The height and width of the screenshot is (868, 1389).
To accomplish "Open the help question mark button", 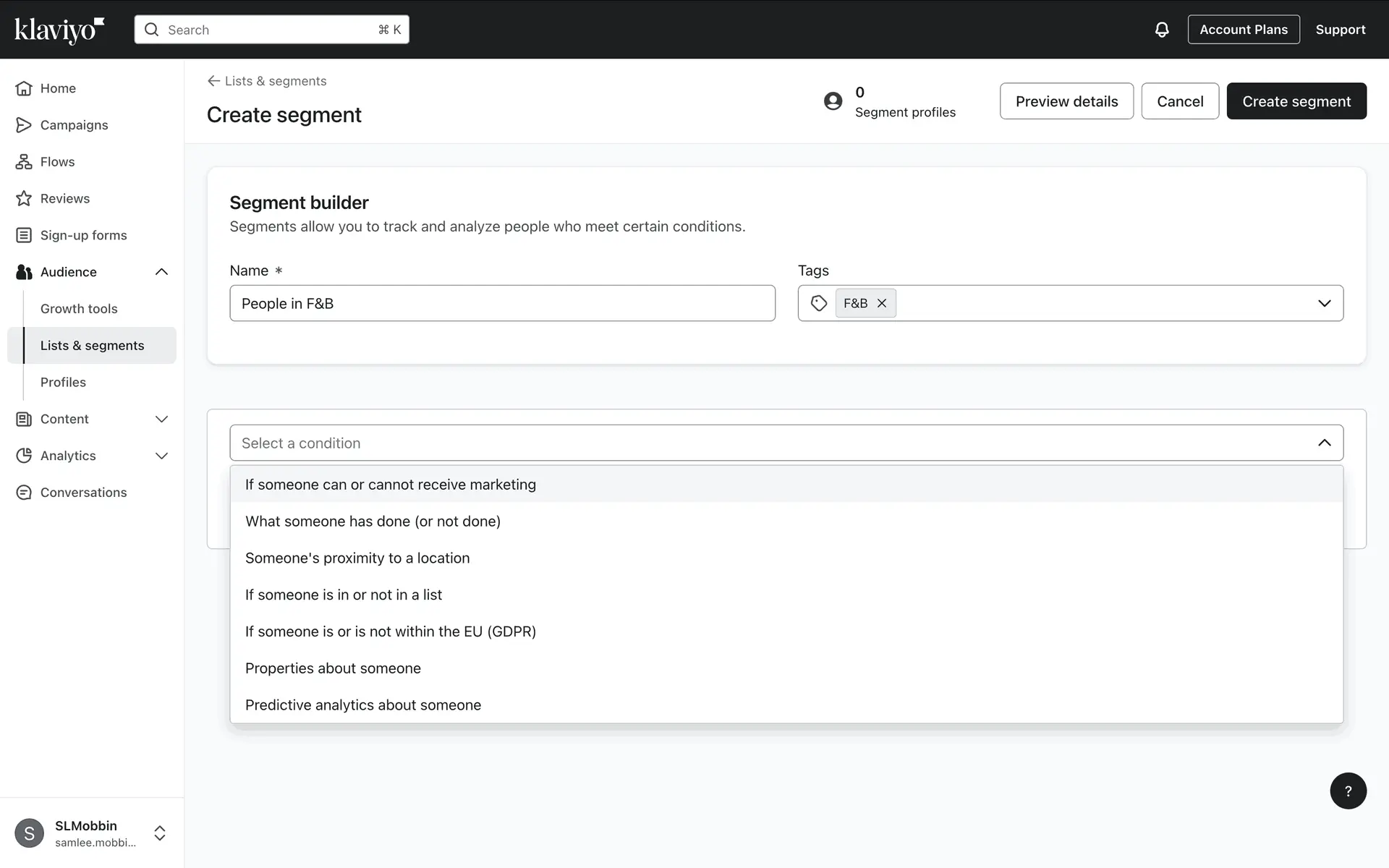I will (1348, 791).
